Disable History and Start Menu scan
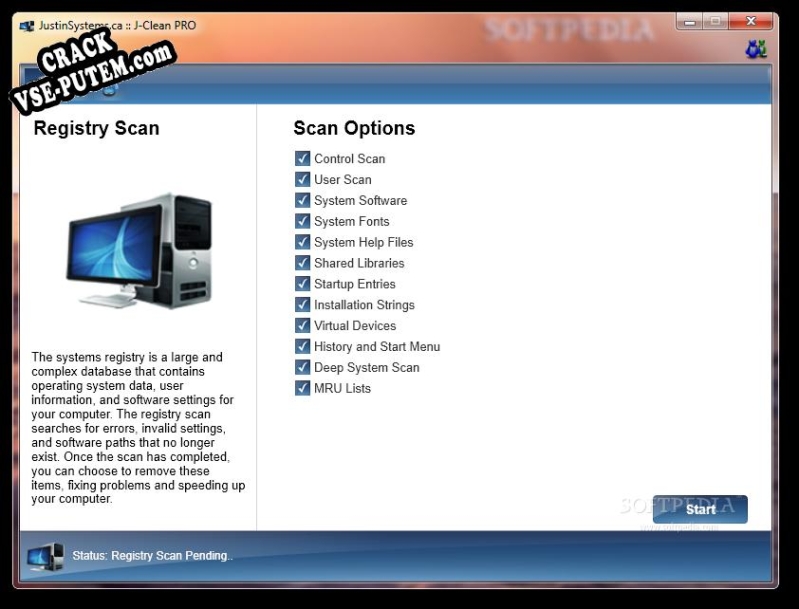Screen dimensions: 799x609 (x=302, y=347)
